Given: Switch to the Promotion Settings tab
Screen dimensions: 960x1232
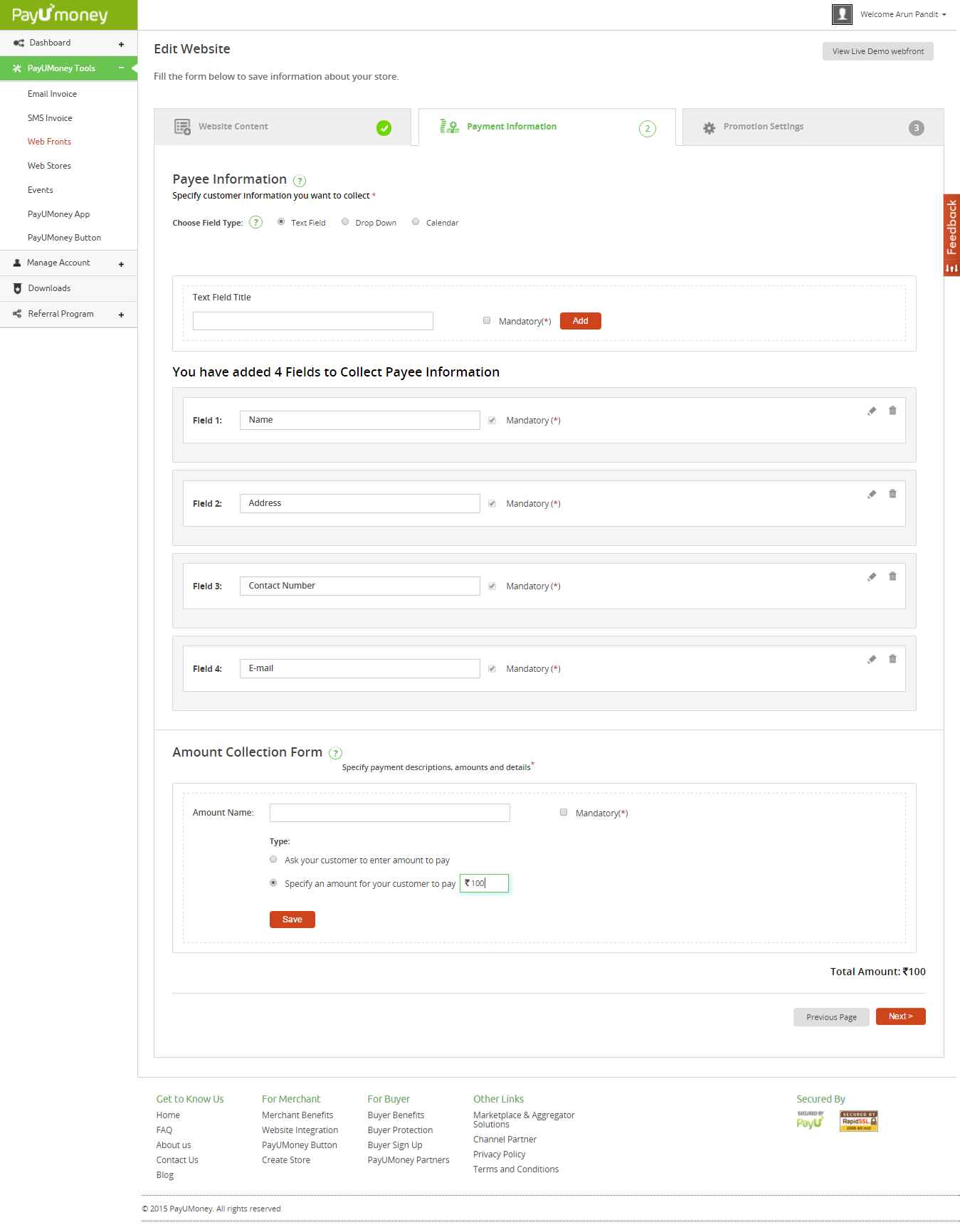Looking at the screenshot, I should pos(813,127).
